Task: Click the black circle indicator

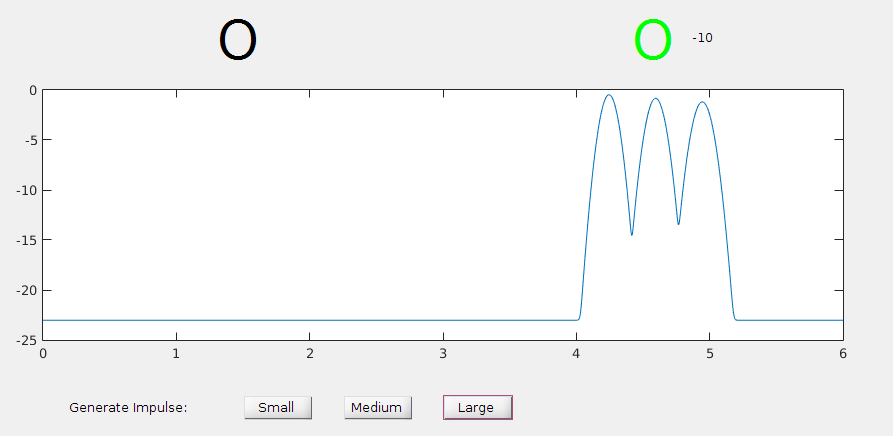Action: (x=238, y=41)
